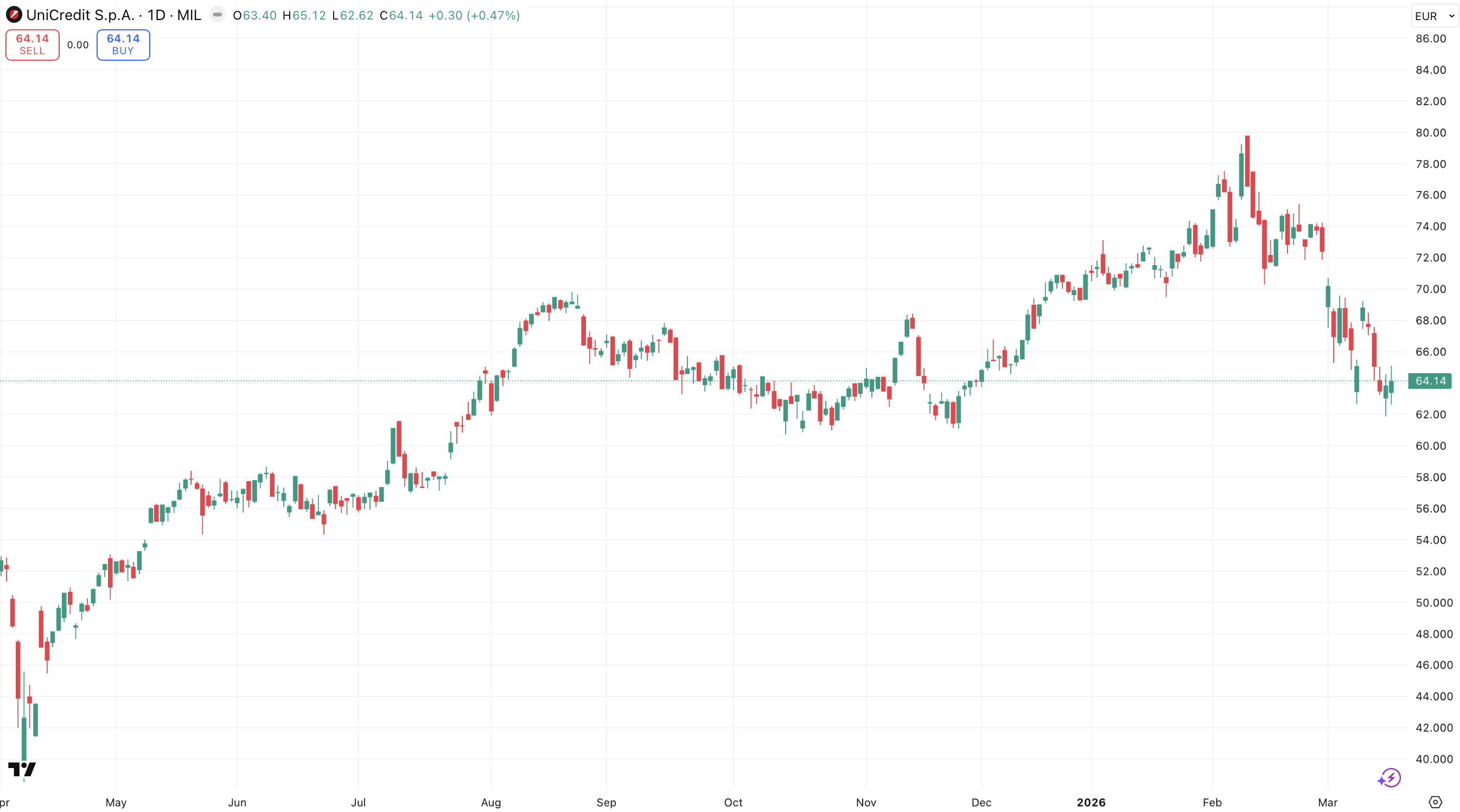The image size is (1460, 812).
Task: Click the Aug label on time axis
Action: 491,802
